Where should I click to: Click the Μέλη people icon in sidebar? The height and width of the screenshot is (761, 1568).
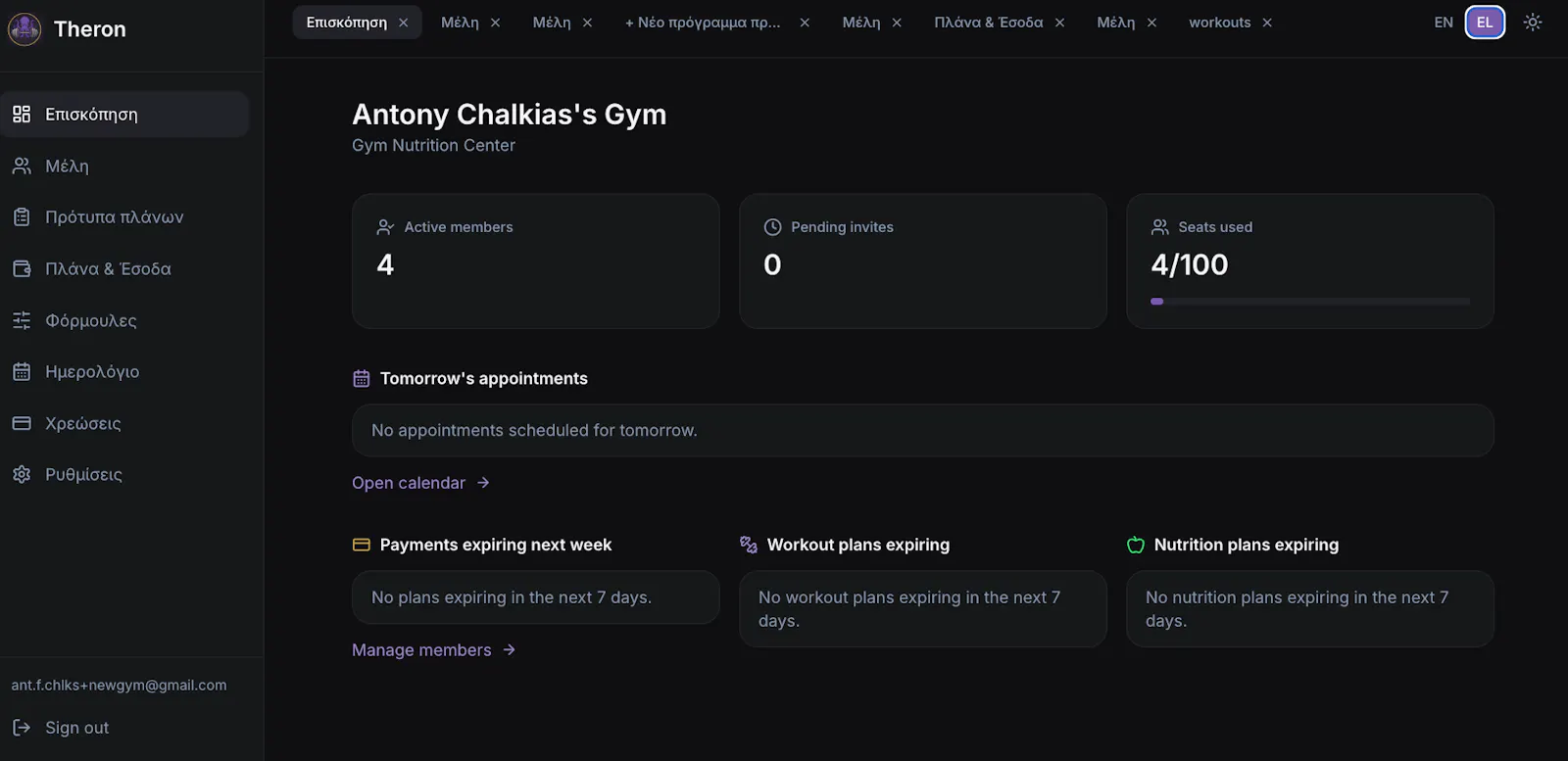pos(22,166)
